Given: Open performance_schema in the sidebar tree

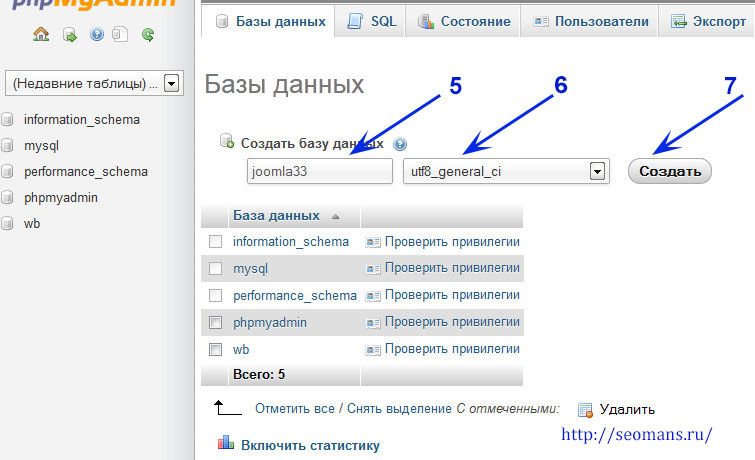Looking at the screenshot, I should click(x=86, y=171).
